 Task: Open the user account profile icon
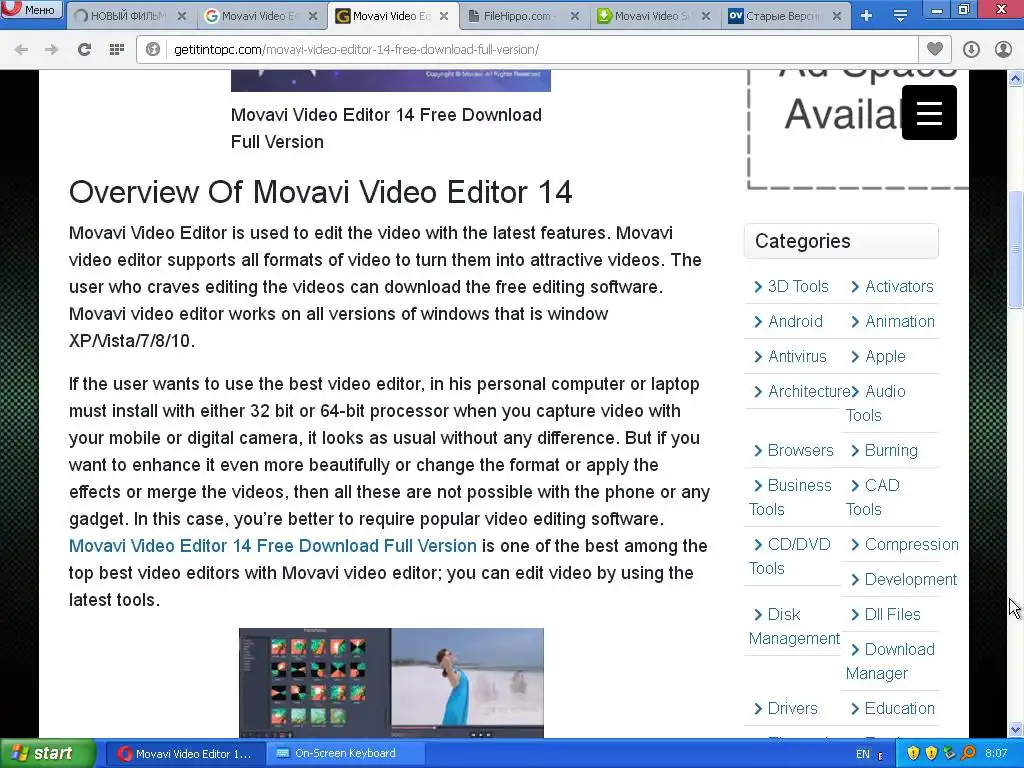pyautogui.click(x=1003, y=49)
